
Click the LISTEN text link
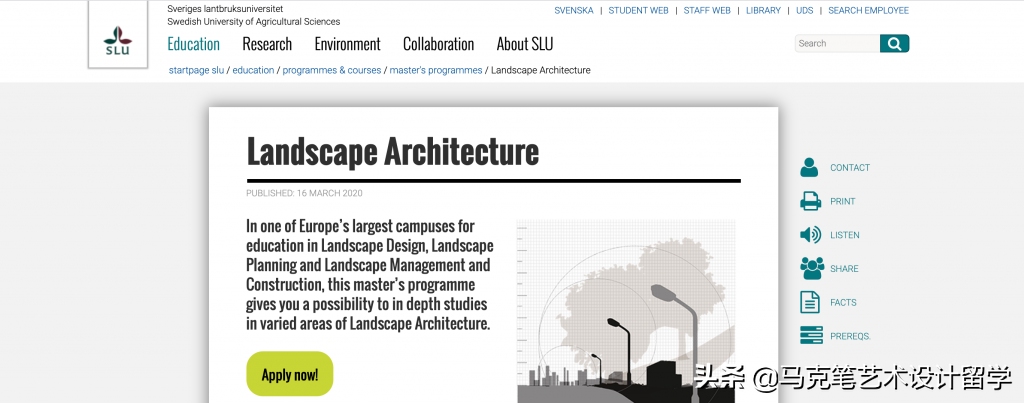(x=844, y=235)
